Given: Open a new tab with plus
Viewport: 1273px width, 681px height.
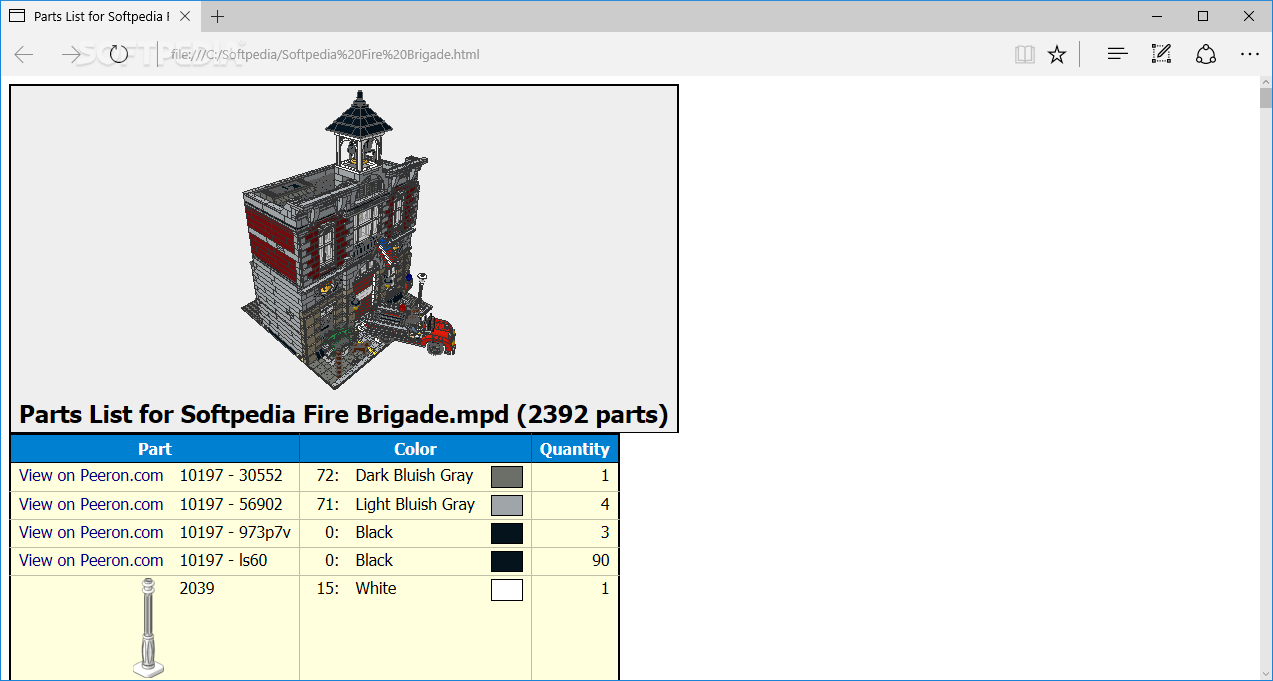Looking at the screenshot, I should (218, 16).
